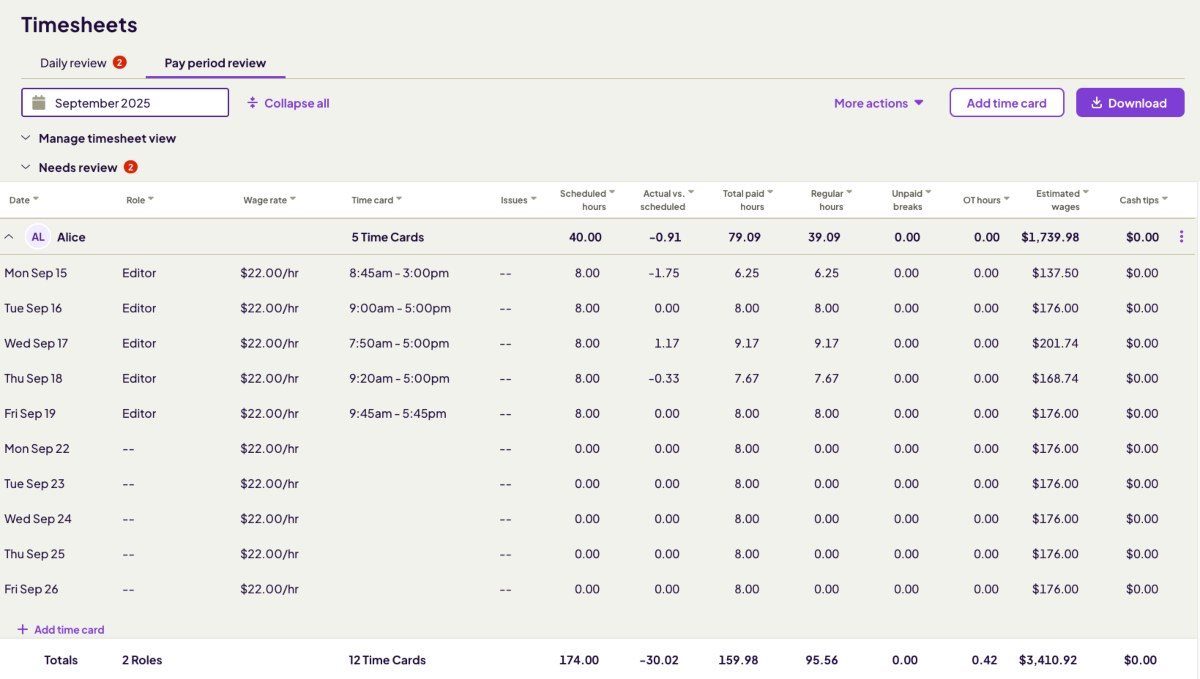
Task: Sort by the Date column arrow
Action: tap(36, 200)
